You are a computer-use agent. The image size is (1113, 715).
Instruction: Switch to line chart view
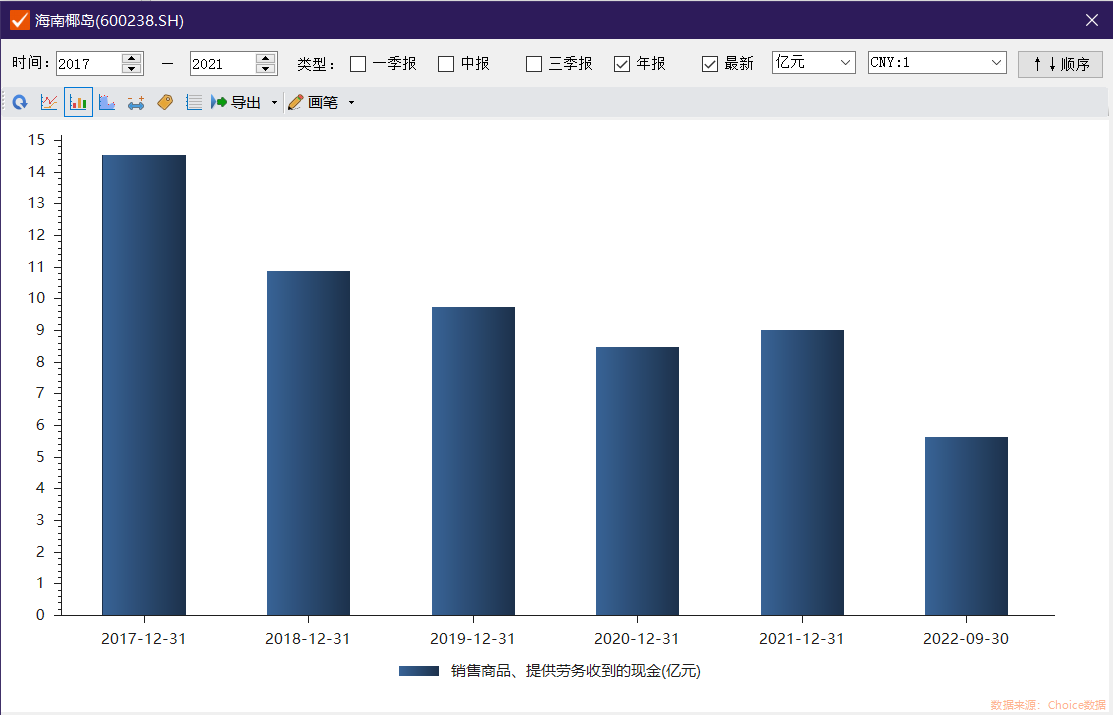point(49,102)
